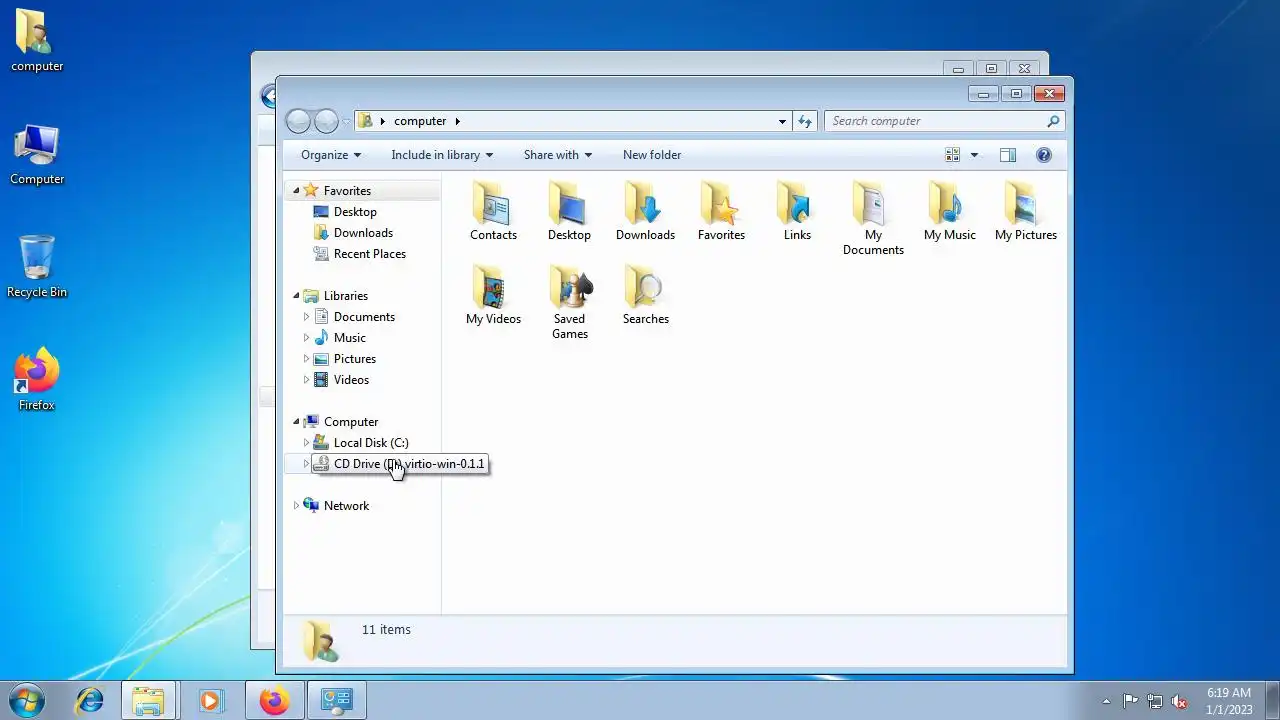Open the view options dropdown arrow
The width and height of the screenshot is (1280, 720).
tap(975, 155)
